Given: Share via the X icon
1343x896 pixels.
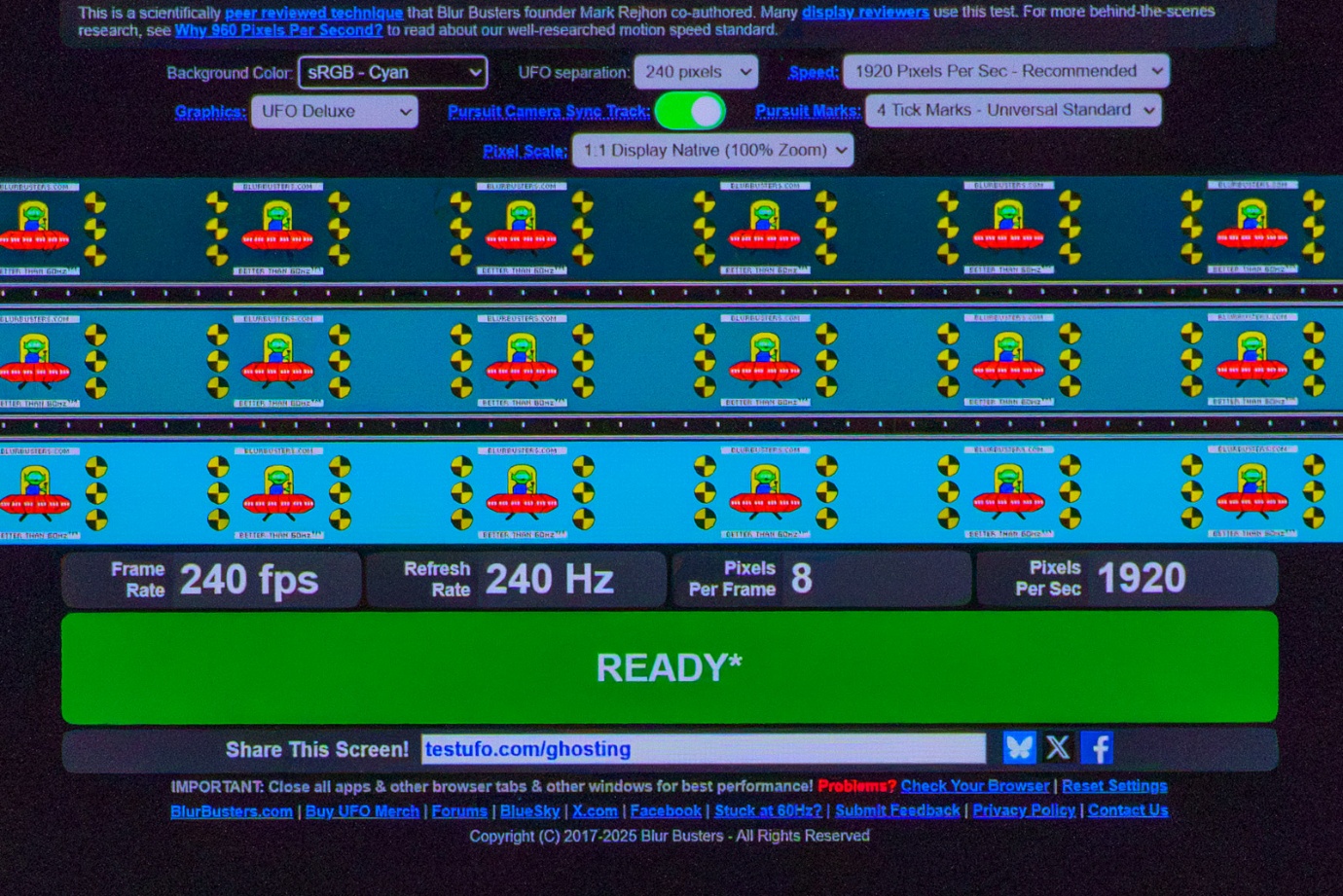Looking at the screenshot, I should click(x=1058, y=747).
